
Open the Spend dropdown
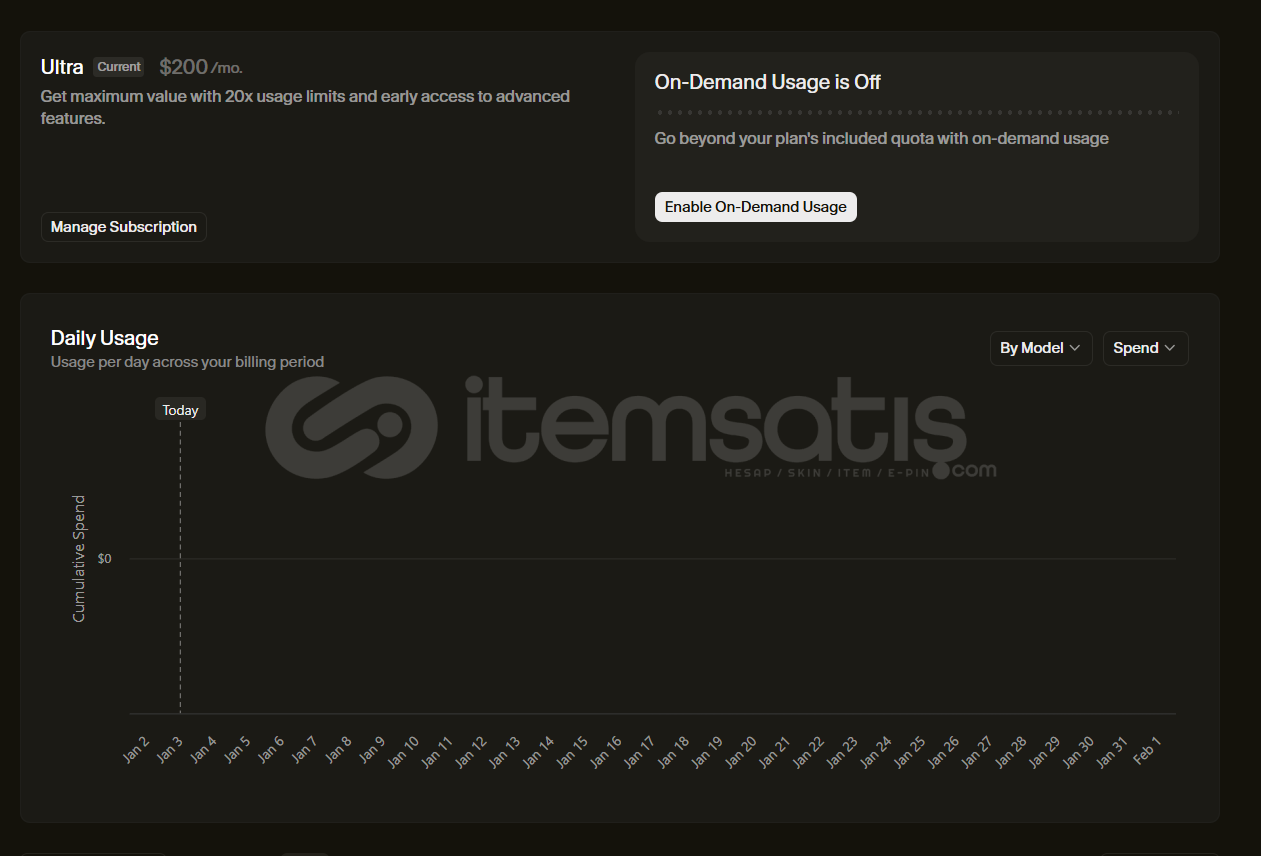coord(1146,348)
